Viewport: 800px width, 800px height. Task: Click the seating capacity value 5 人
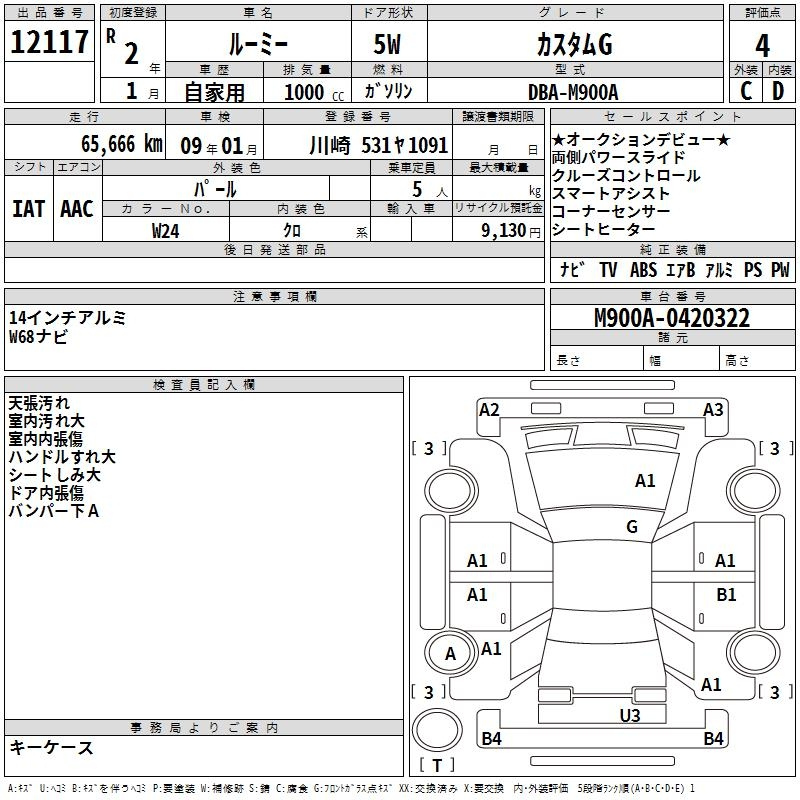pos(430,190)
